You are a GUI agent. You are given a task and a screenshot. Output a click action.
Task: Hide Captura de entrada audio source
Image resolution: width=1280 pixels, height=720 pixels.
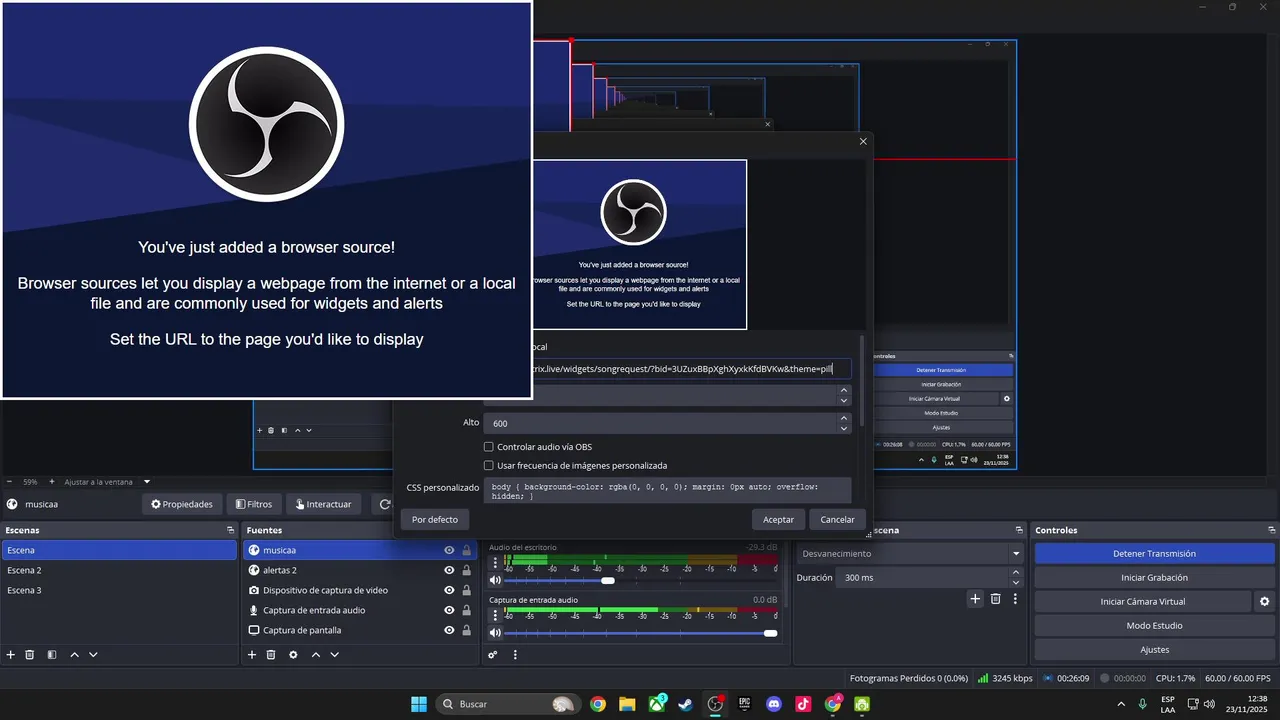449,610
